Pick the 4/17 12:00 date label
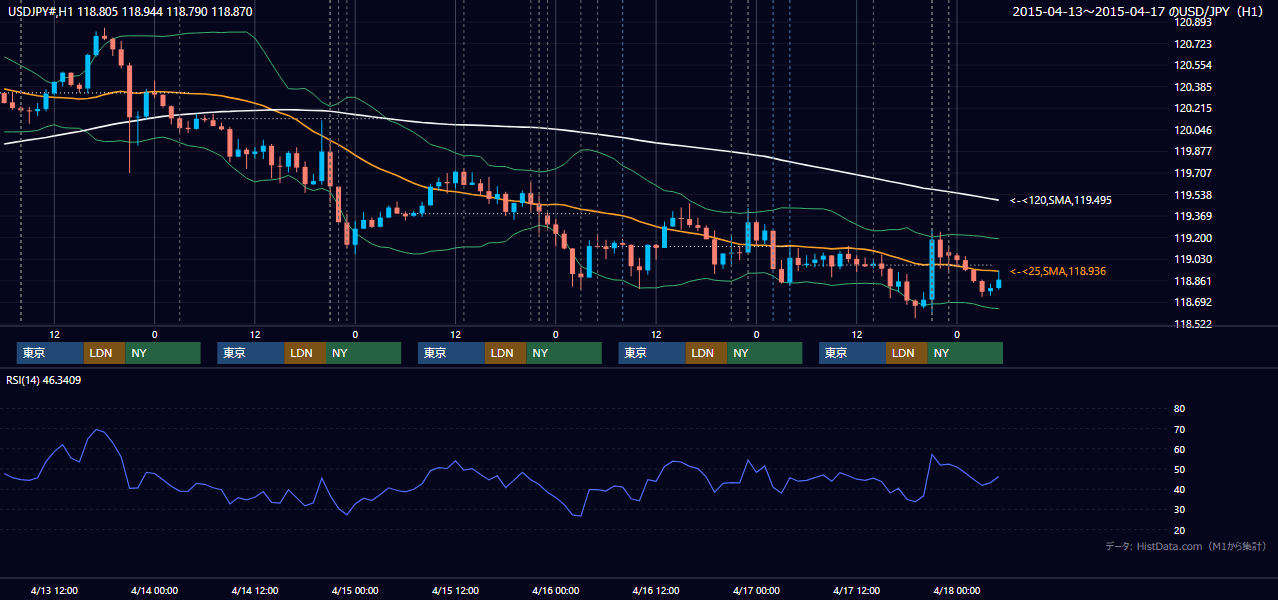This screenshot has height=600, width=1278. tap(856, 590)
